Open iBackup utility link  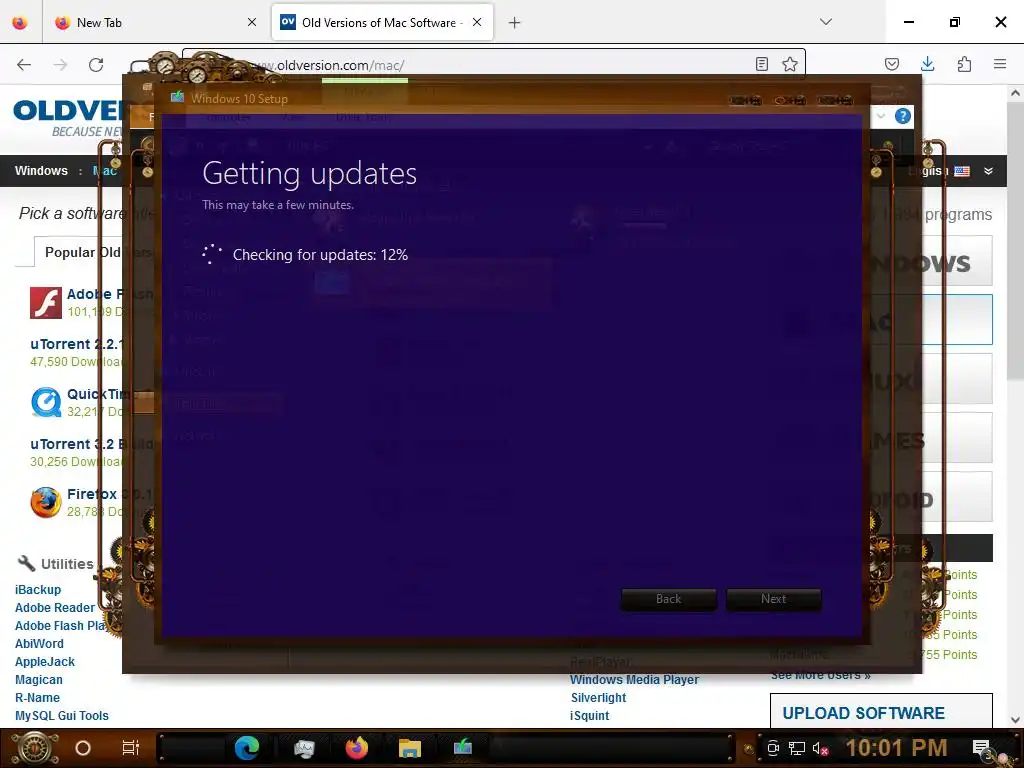38,590
